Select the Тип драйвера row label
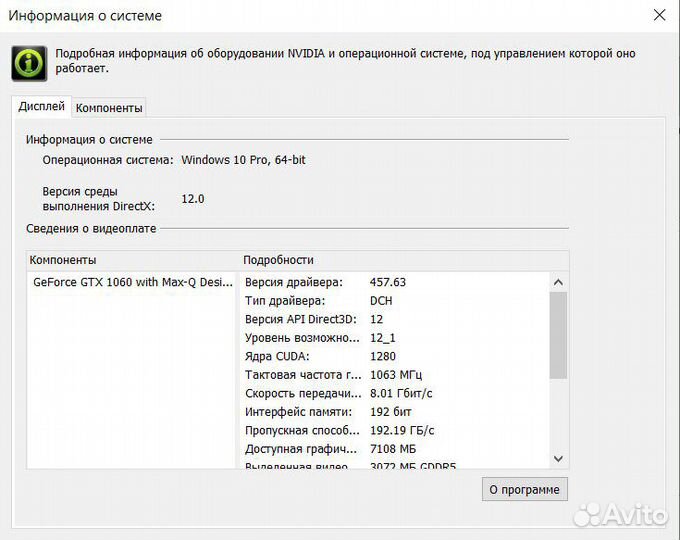 point(284,301)
